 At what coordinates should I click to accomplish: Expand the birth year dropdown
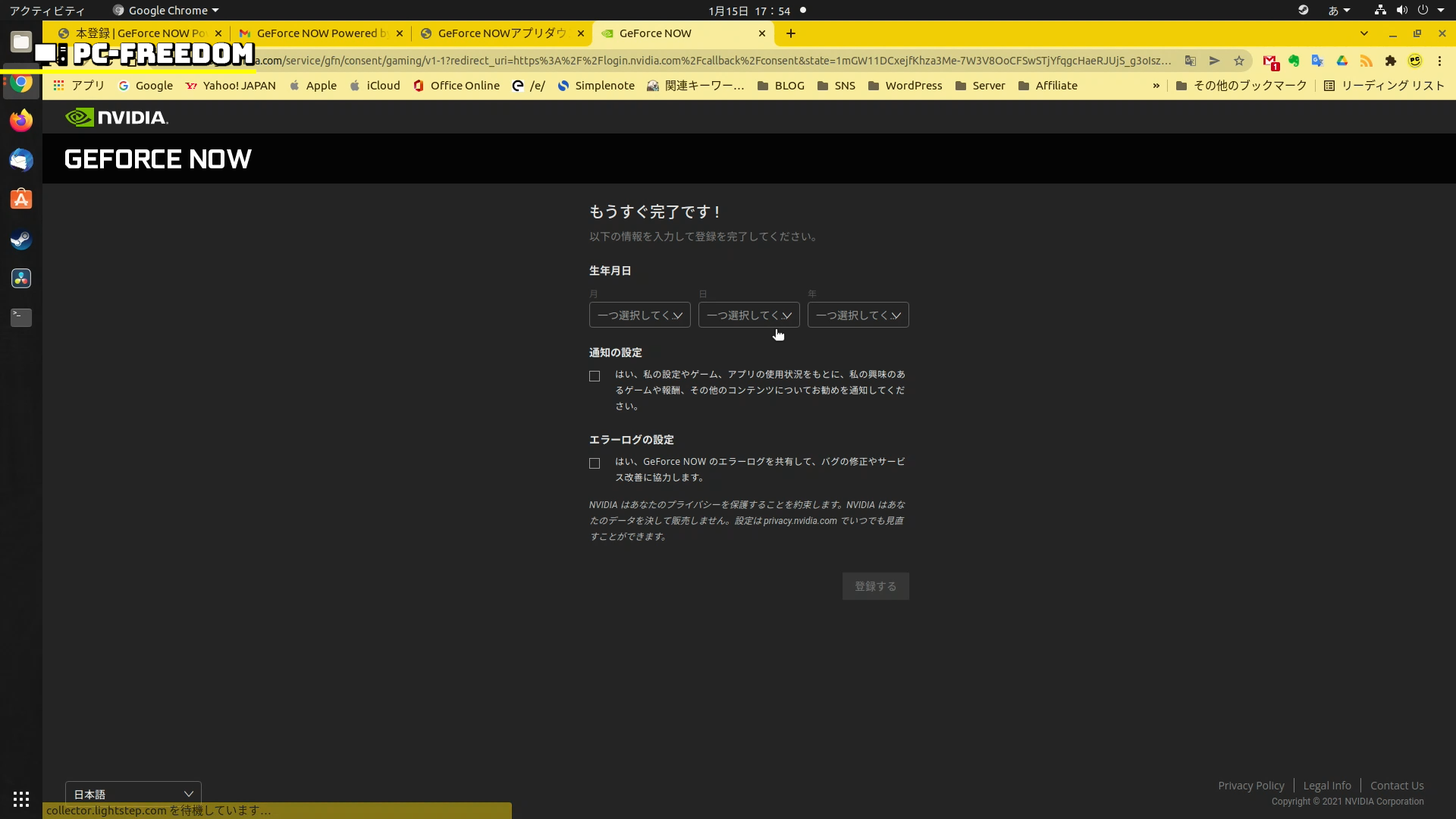(x=858, y=315)
